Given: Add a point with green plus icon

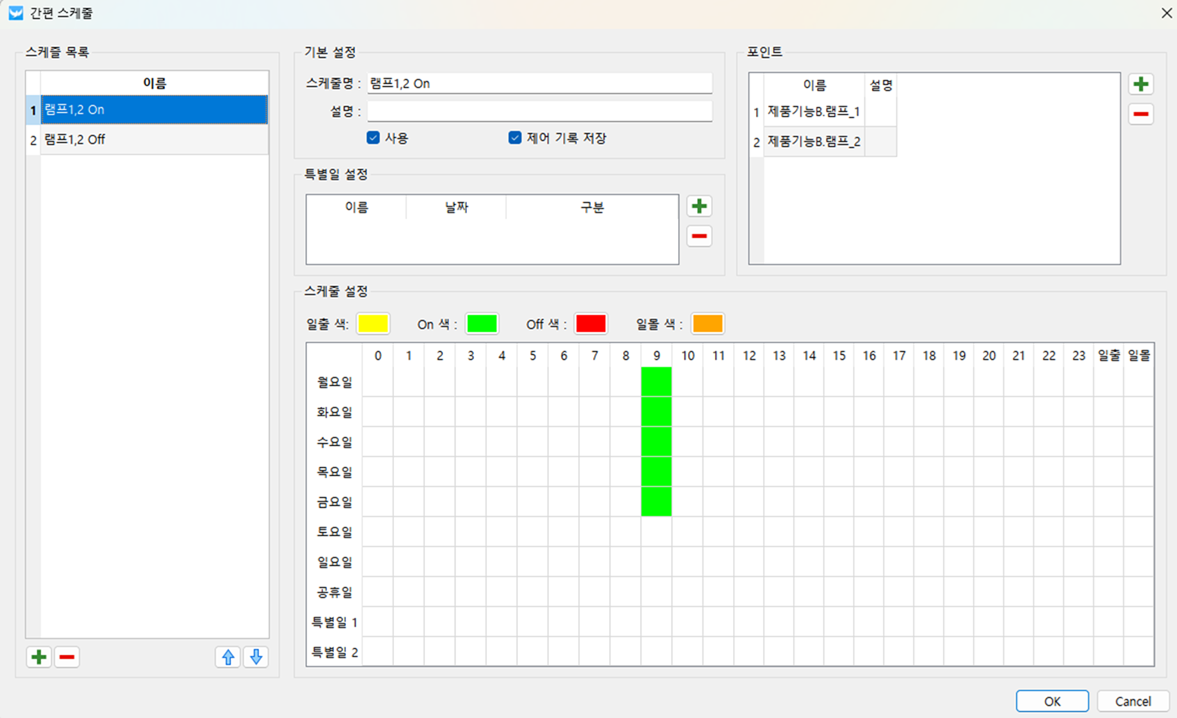Looking at the screenshot, I should point(1141,85).
